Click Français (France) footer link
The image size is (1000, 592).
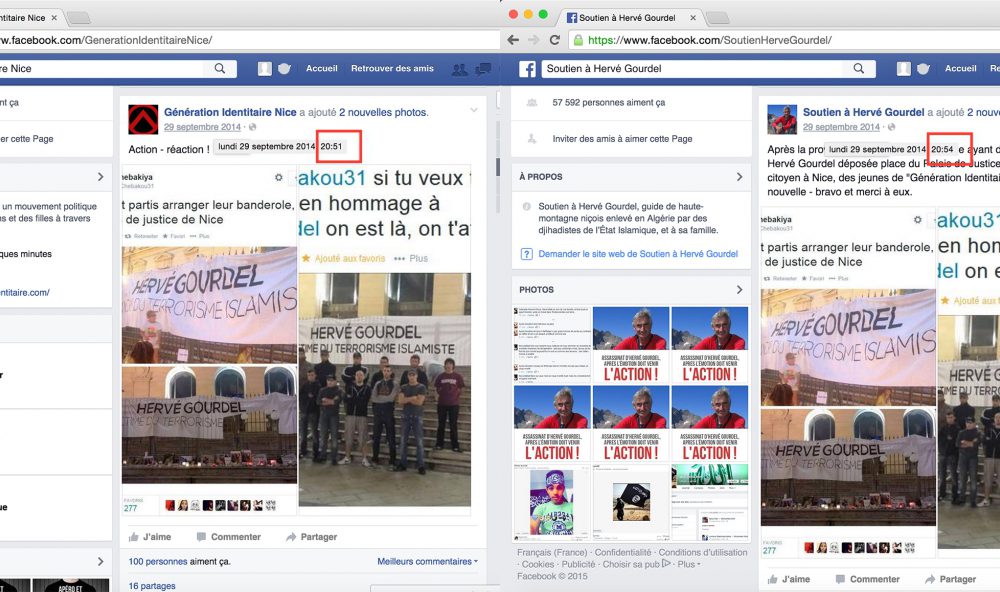coord(552,552)
